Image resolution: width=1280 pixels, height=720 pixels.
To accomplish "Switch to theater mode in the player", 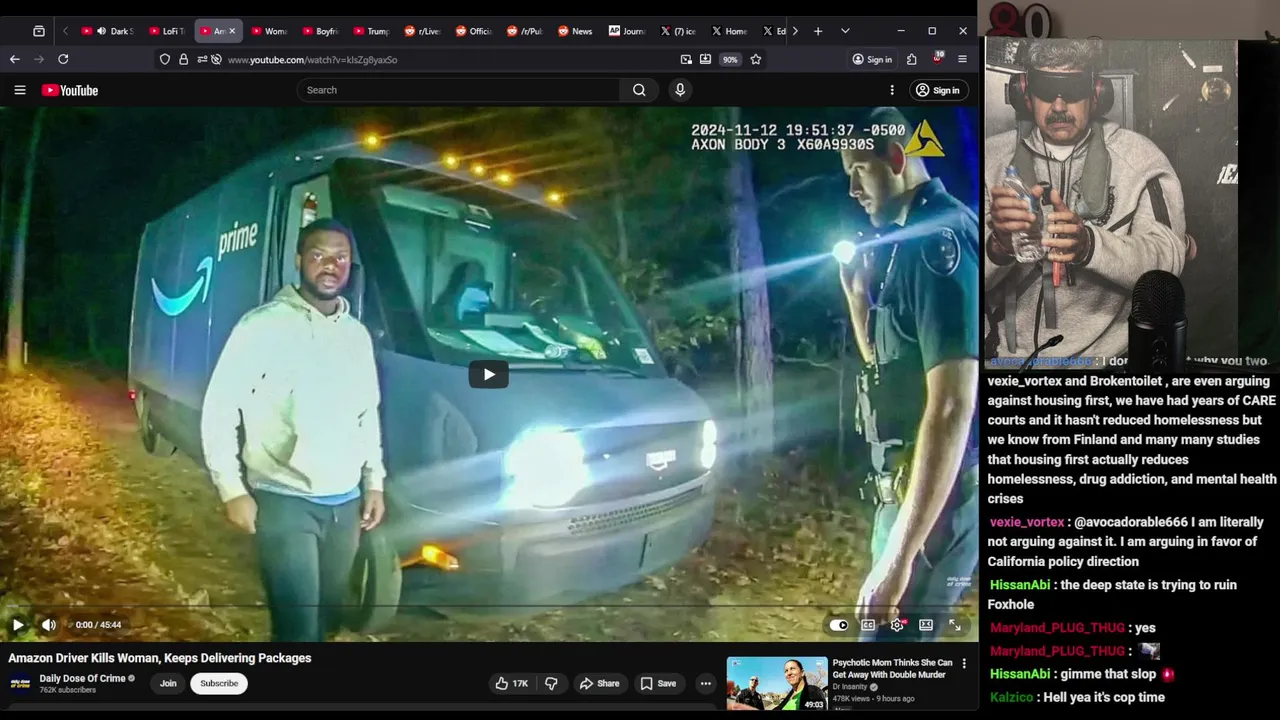I will click(x=926, y=625).
